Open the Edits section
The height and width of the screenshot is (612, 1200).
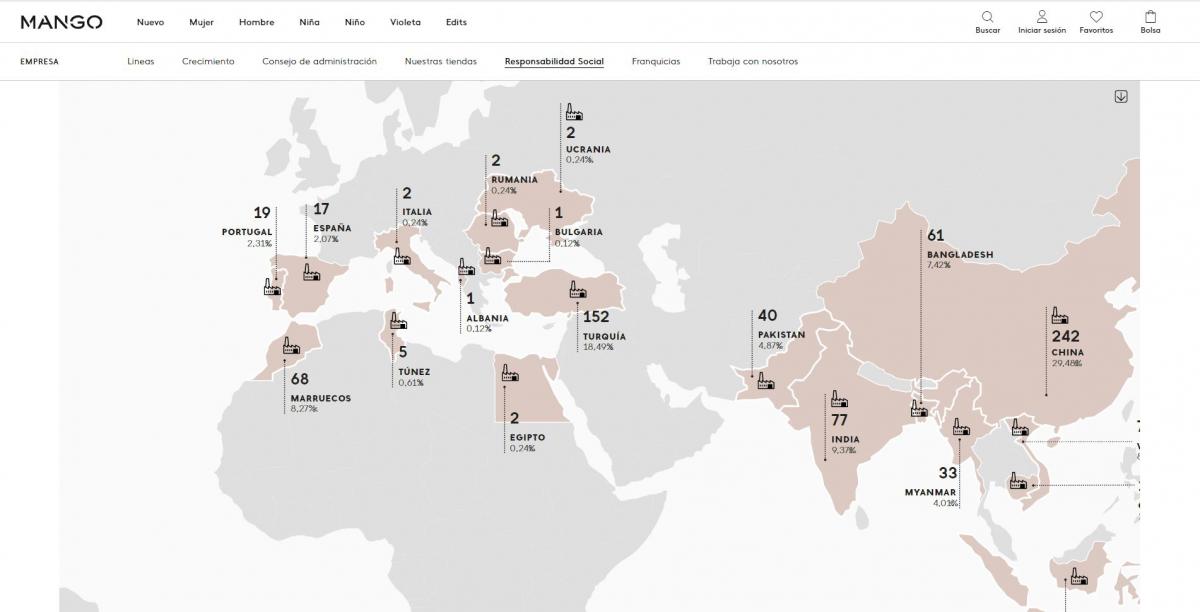(456, 21)
